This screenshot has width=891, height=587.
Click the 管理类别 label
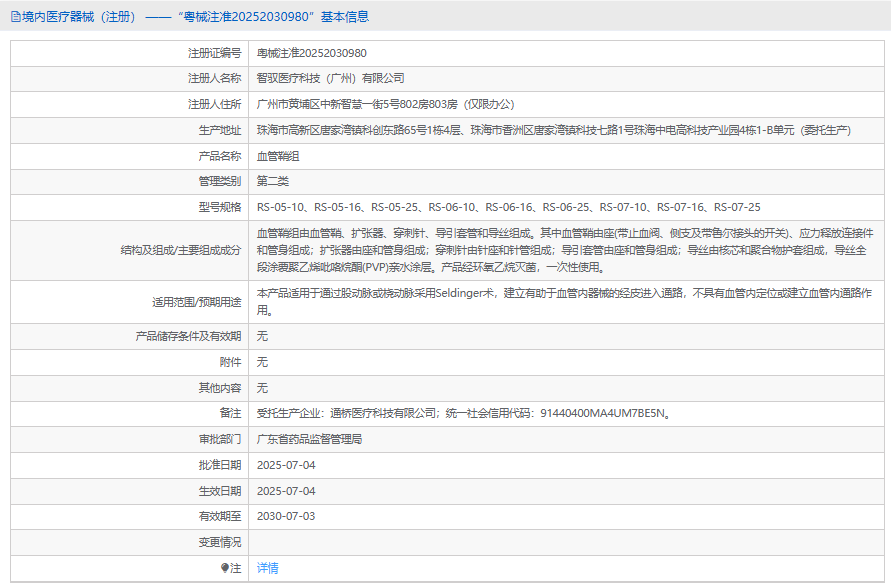220,181
